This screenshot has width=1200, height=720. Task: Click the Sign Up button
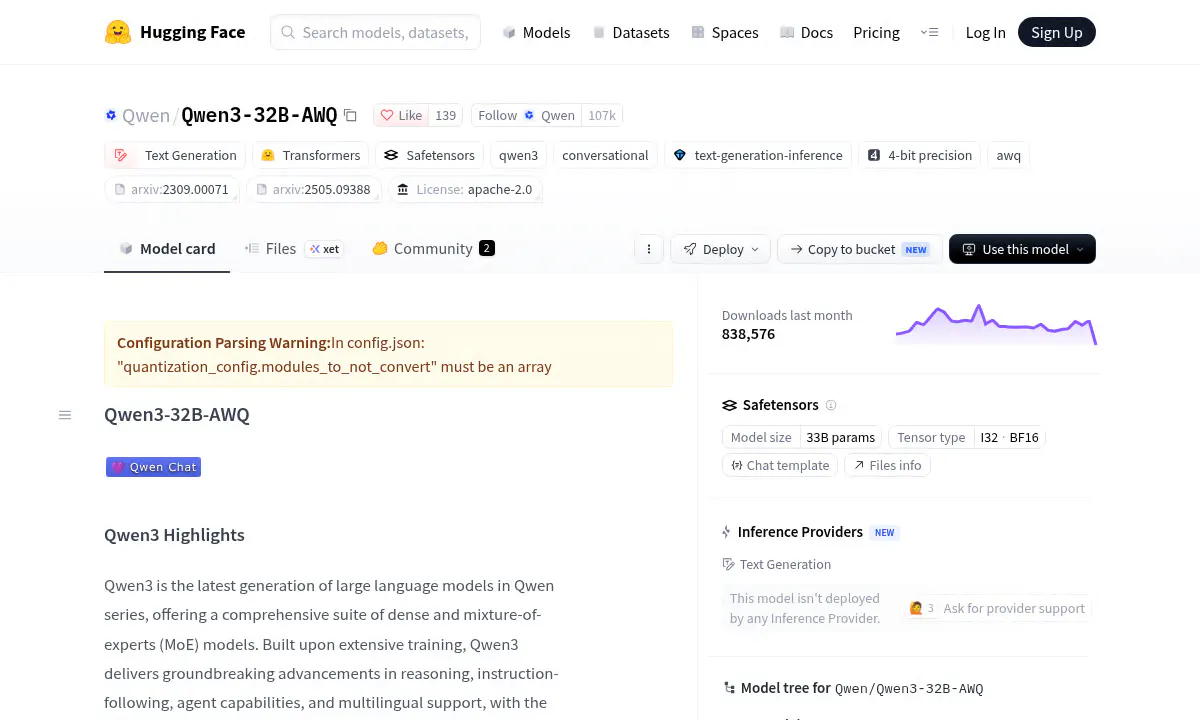(x=1057, y=32)
